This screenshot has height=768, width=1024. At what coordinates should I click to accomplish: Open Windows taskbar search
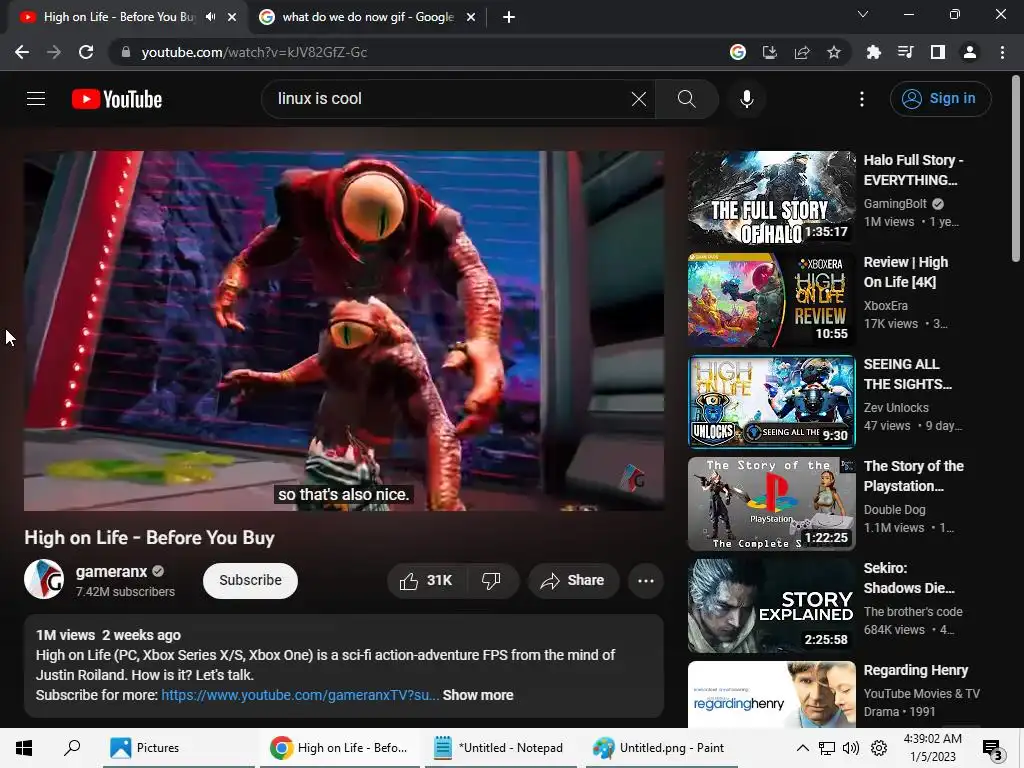(x=72, y=748)
